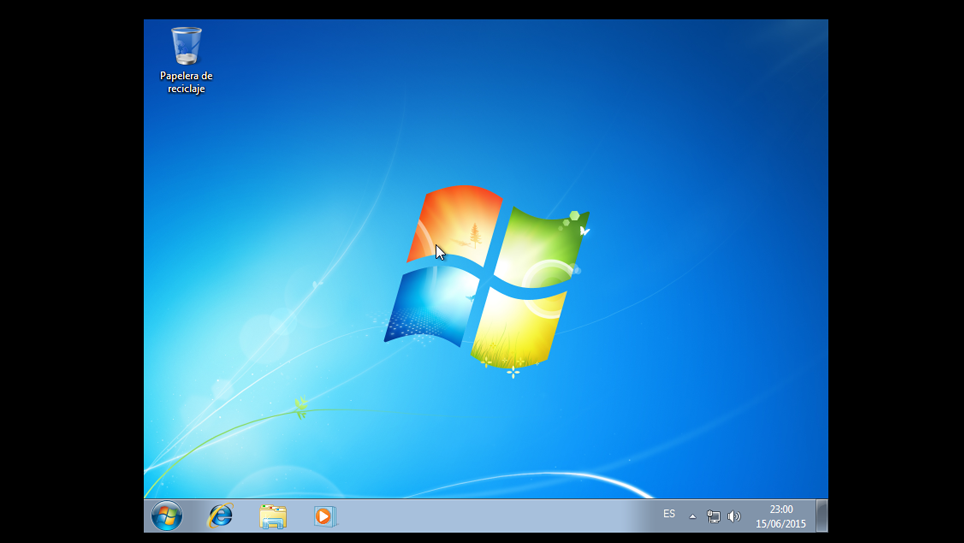Open the network status tray icon
The image size is (964, 543).
coord(713,517)
